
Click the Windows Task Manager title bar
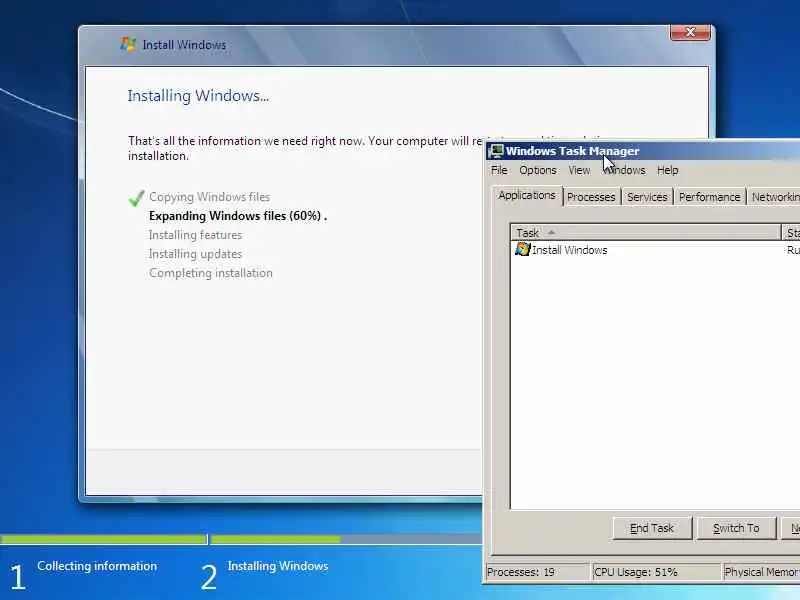644,151
